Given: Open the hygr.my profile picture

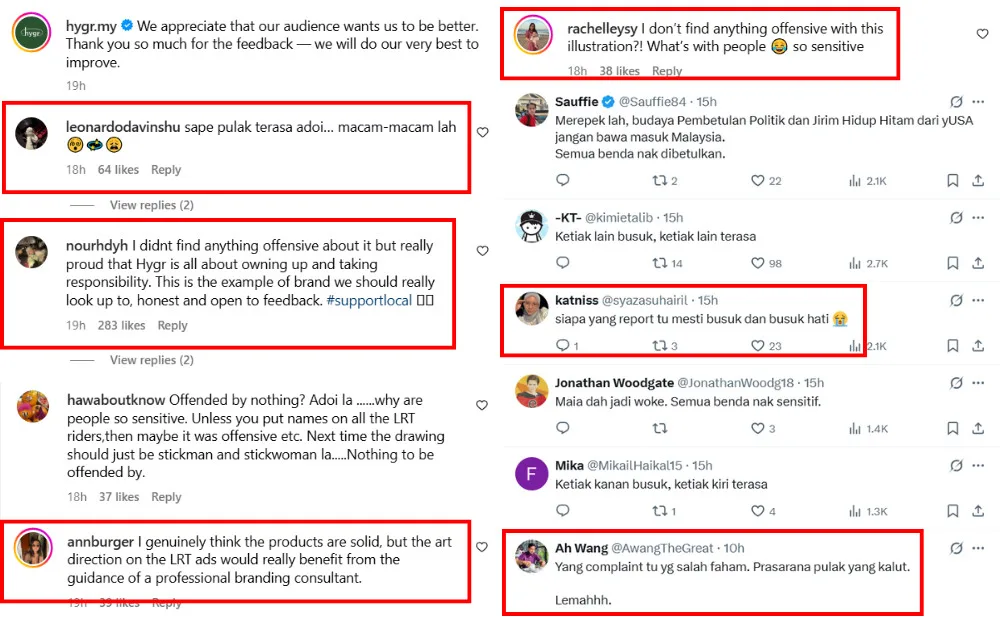Looking at the screenshot, I should [x=30, y=35].
